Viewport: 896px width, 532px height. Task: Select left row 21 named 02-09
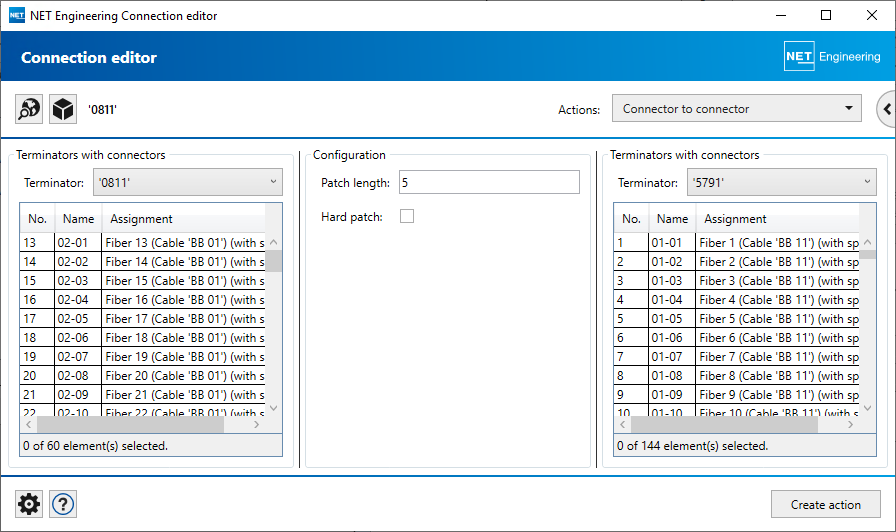[143, 394]
